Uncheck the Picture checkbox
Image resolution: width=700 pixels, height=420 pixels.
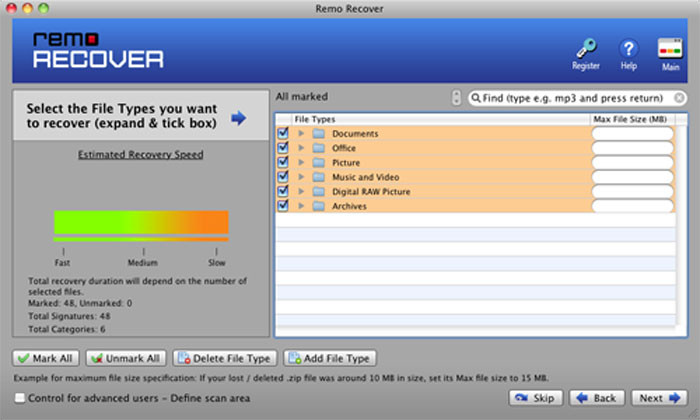click(283, 162)
